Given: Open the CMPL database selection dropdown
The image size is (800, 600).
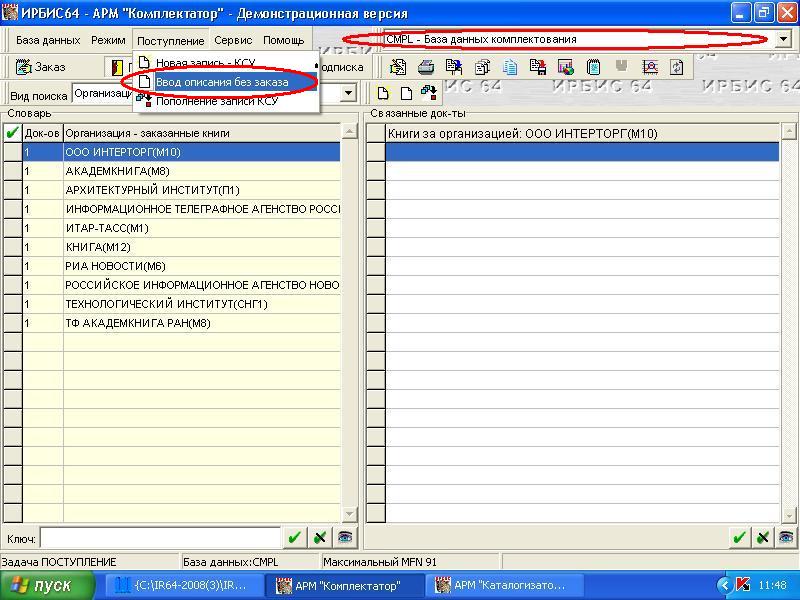Looking at the screenshot, I should (x=781, y=40).
